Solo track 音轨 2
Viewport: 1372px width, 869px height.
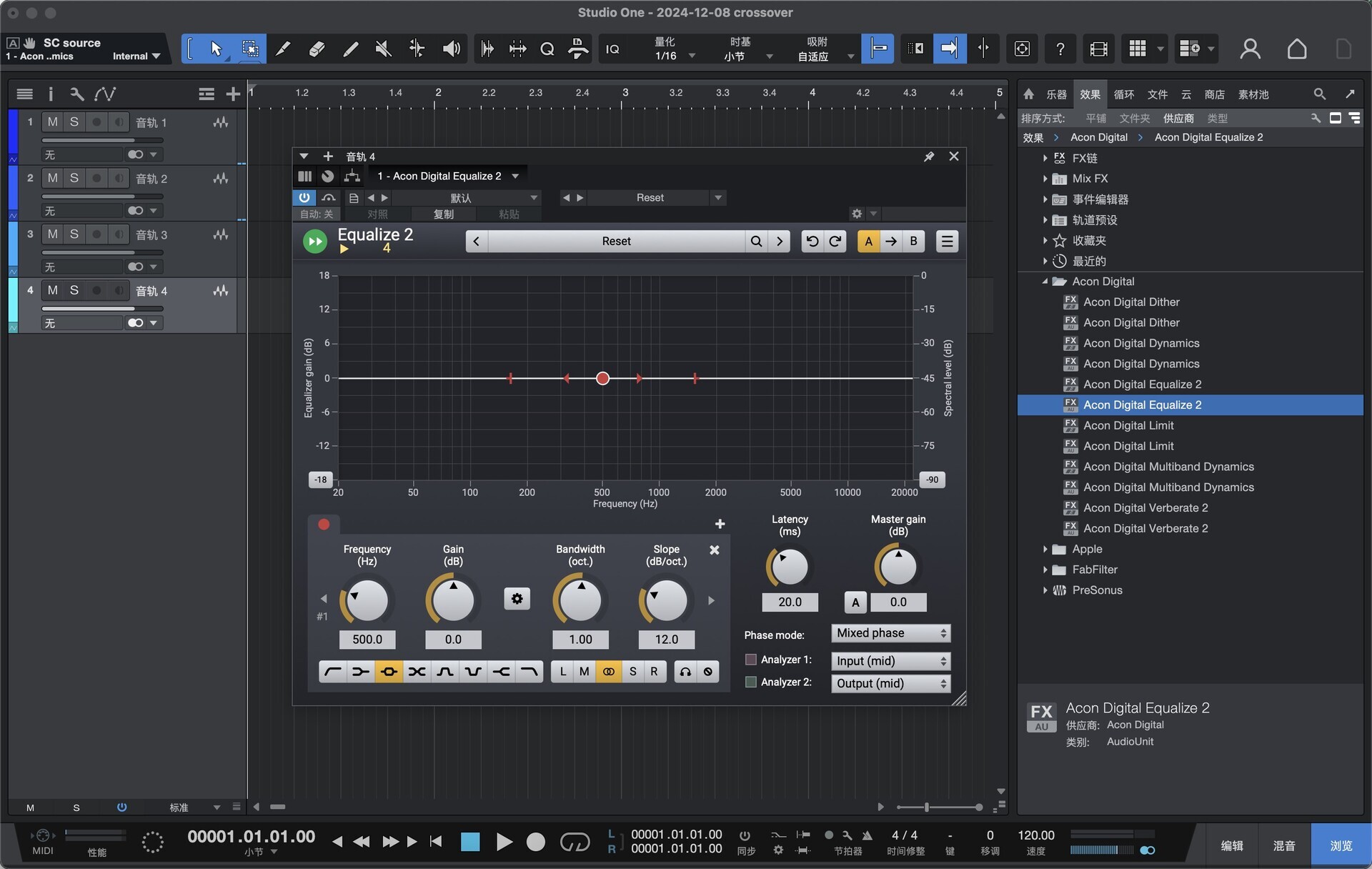pyautogui.click(x=74, y=178)
